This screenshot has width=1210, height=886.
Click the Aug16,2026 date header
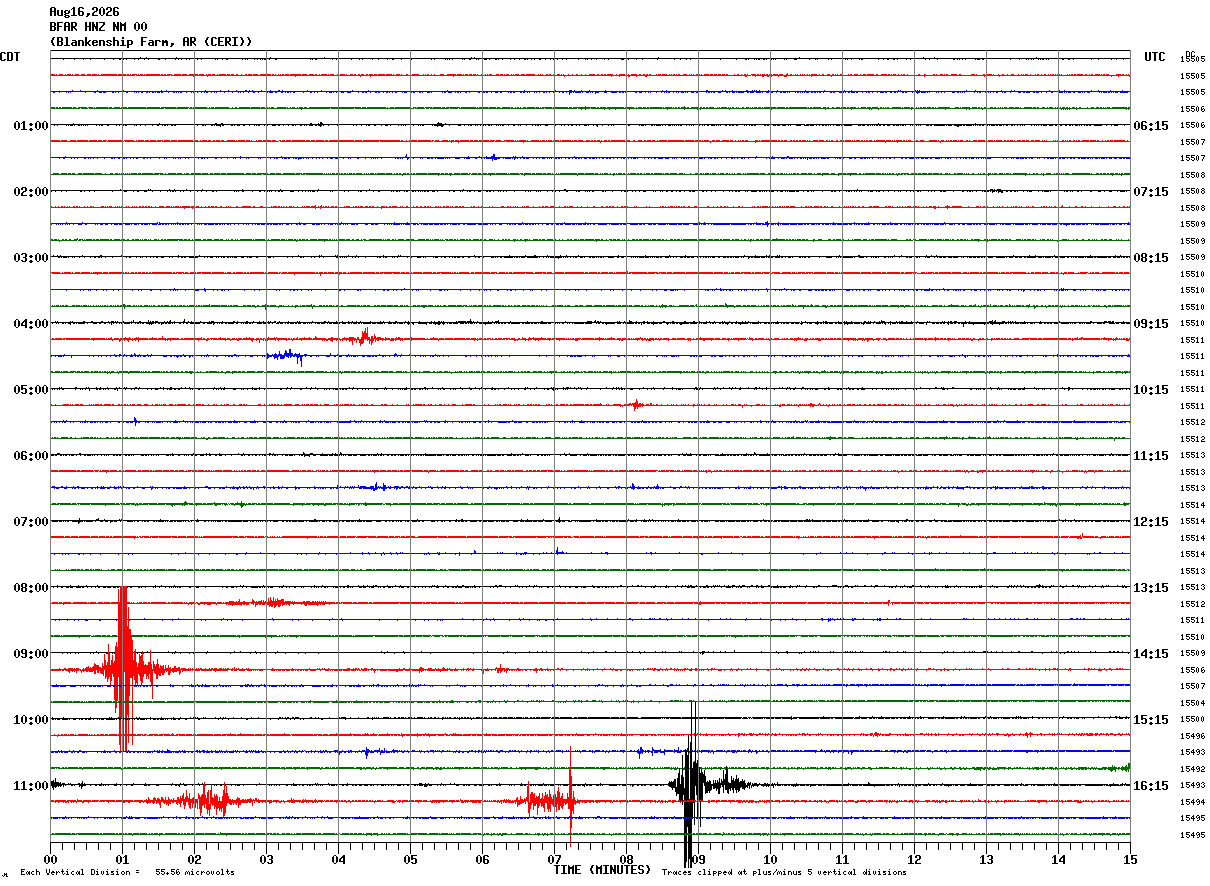tap(84, 12)
